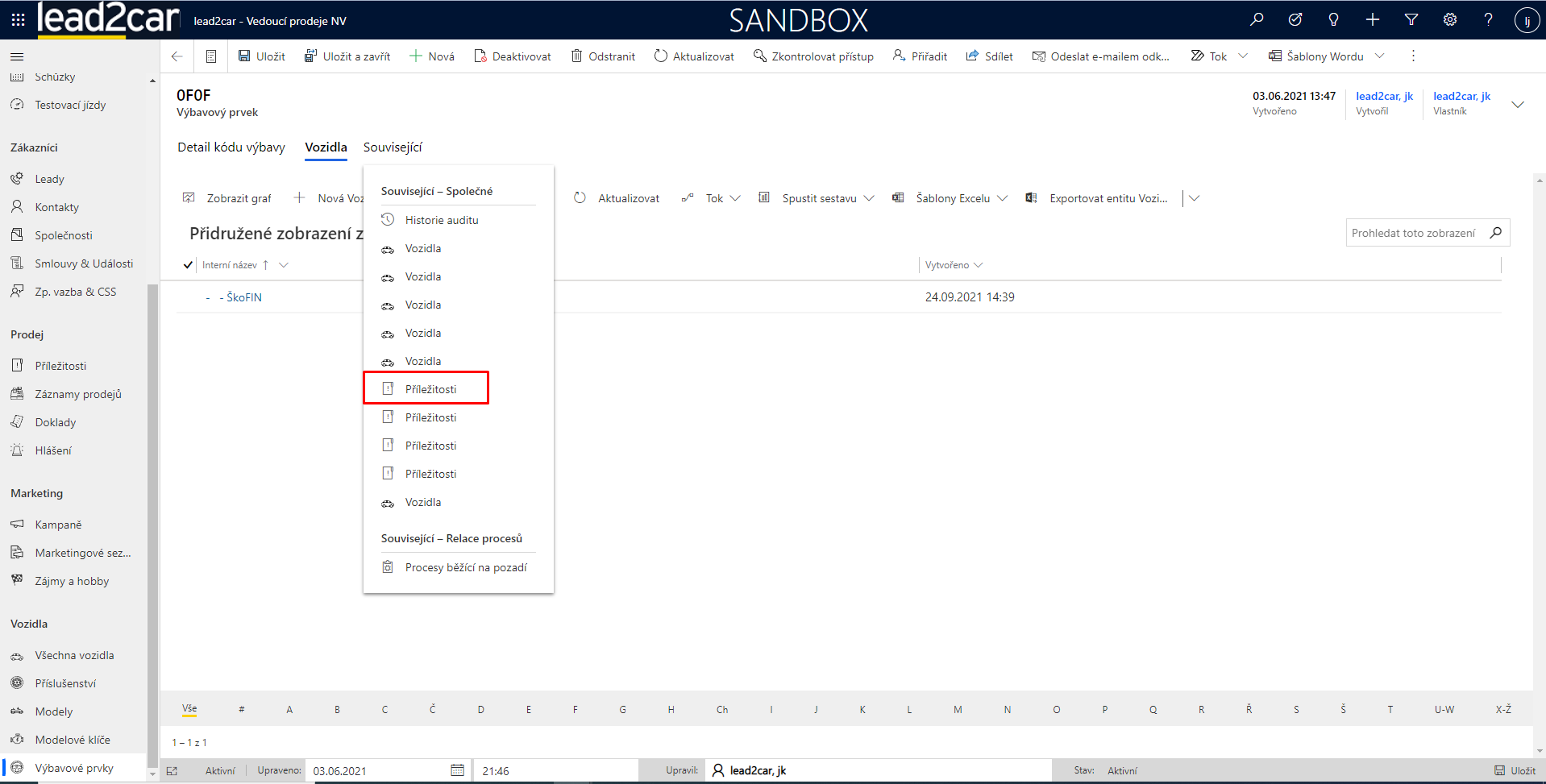Image resolution: width=1546 pixels, height=784 pixels.
Task: Expand the Šablony Excelu dropdown arrow
Action: (1002, 198)
